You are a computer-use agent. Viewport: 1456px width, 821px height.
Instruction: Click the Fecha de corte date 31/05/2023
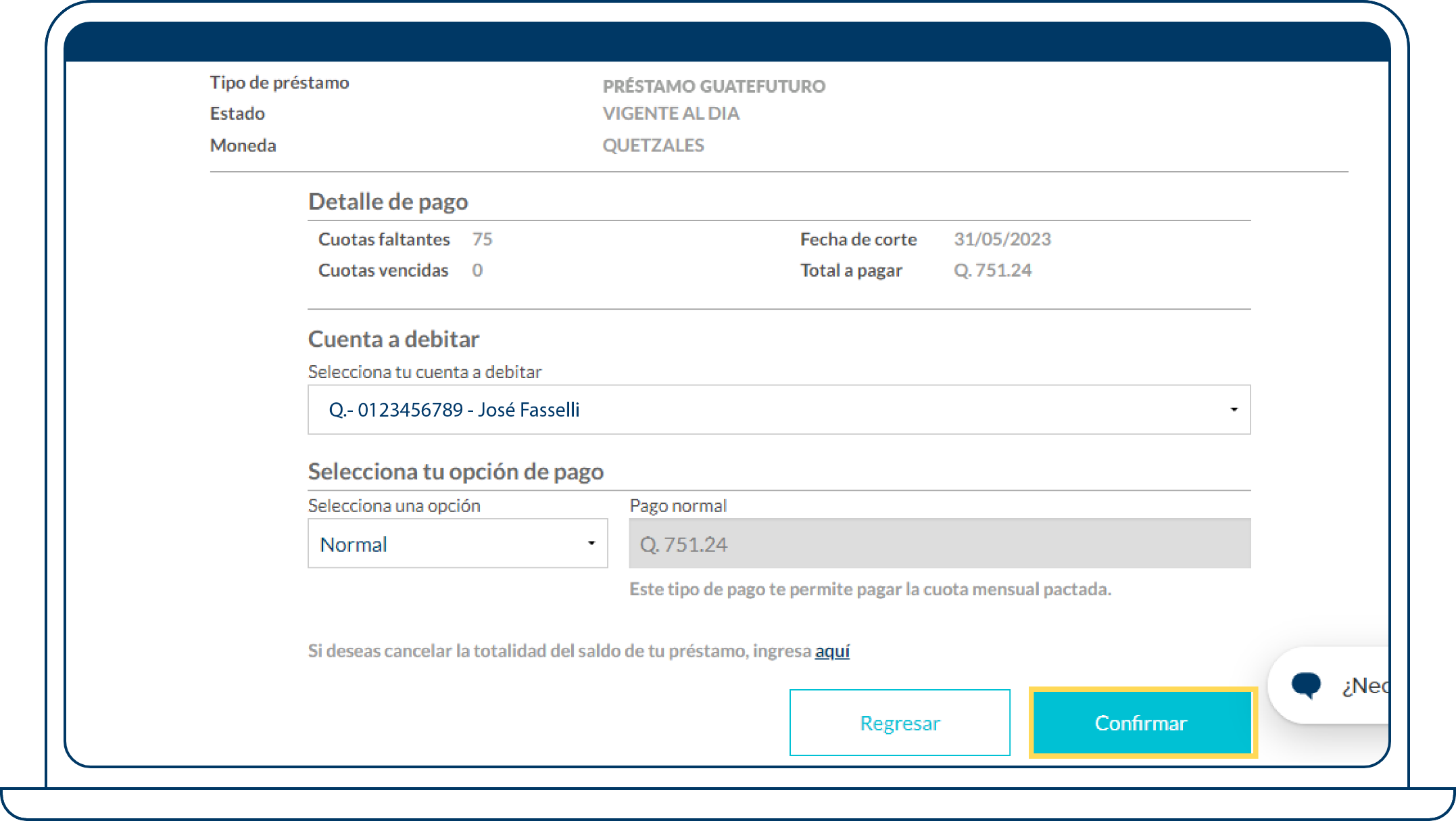tap(1002, 239)
